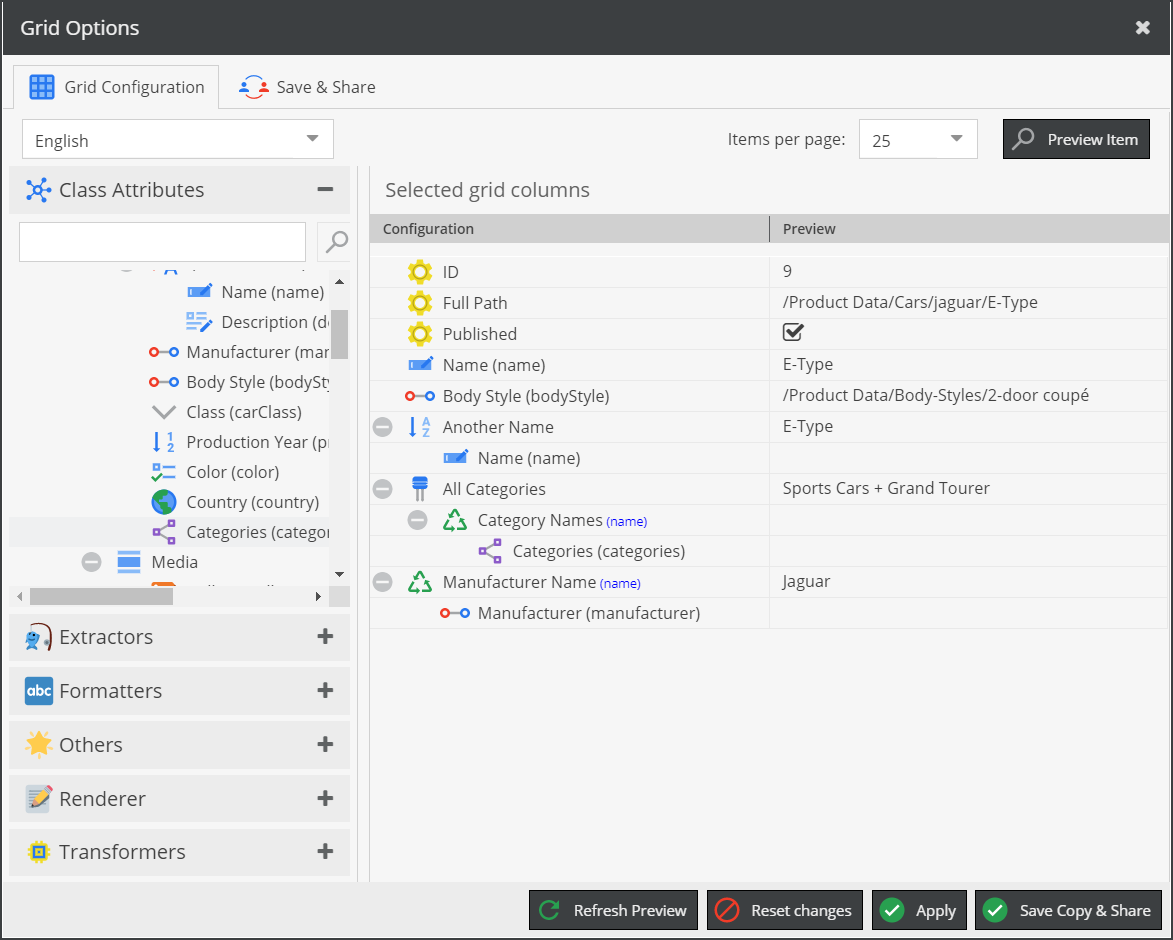Viewport: 1173px width, 940px height.
Task: Click the input icon of Name (name) grid row under Published
Action: 420,365
